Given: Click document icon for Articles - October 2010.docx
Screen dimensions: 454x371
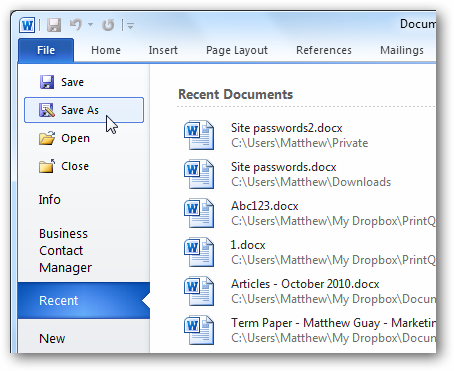Looking at the screenshot, I should 199,291.
